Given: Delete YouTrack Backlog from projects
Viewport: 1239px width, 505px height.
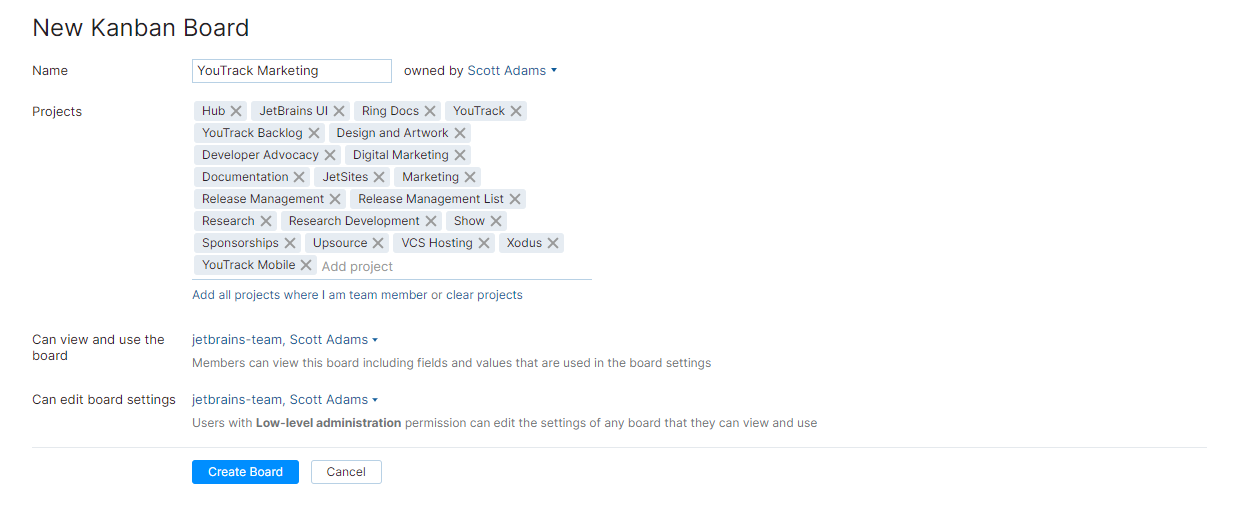Looking at the screenshot, I should tap(314, 133).
